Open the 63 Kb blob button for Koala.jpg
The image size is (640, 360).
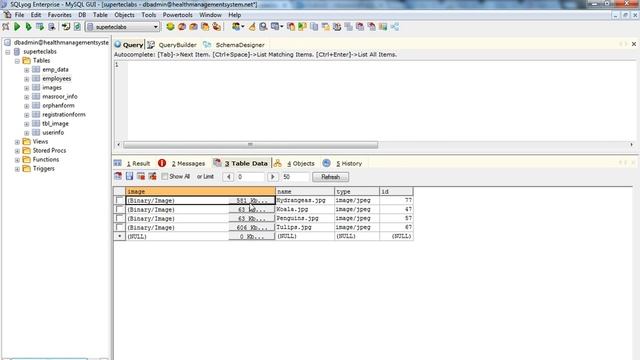coord(252,209)
